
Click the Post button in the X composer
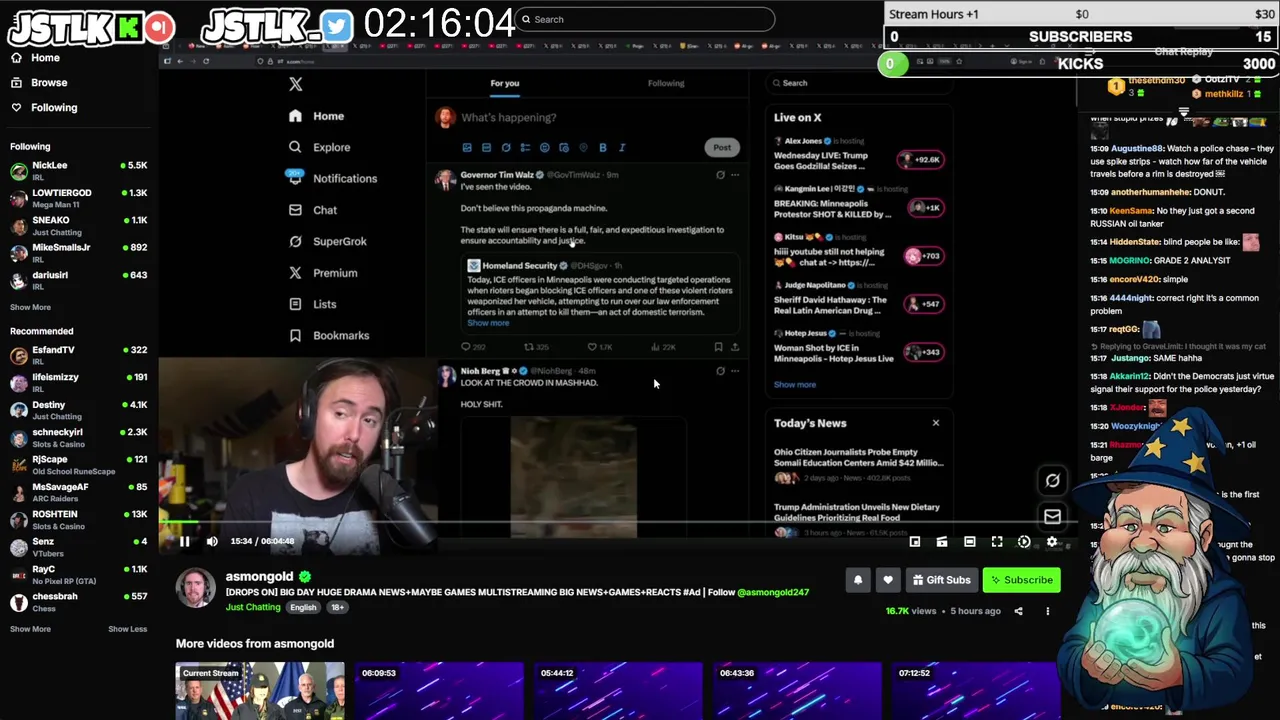pyautogui.click(x=722, y=147)
